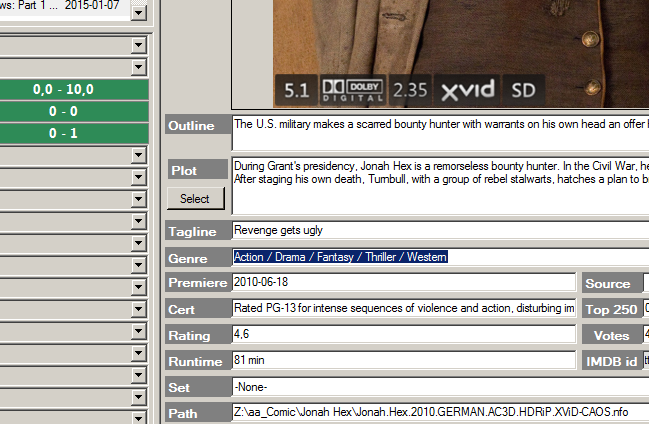Open the dropdown directly below the 0 - 1 bar
649x424 pixels.
(x=138, y=156)
